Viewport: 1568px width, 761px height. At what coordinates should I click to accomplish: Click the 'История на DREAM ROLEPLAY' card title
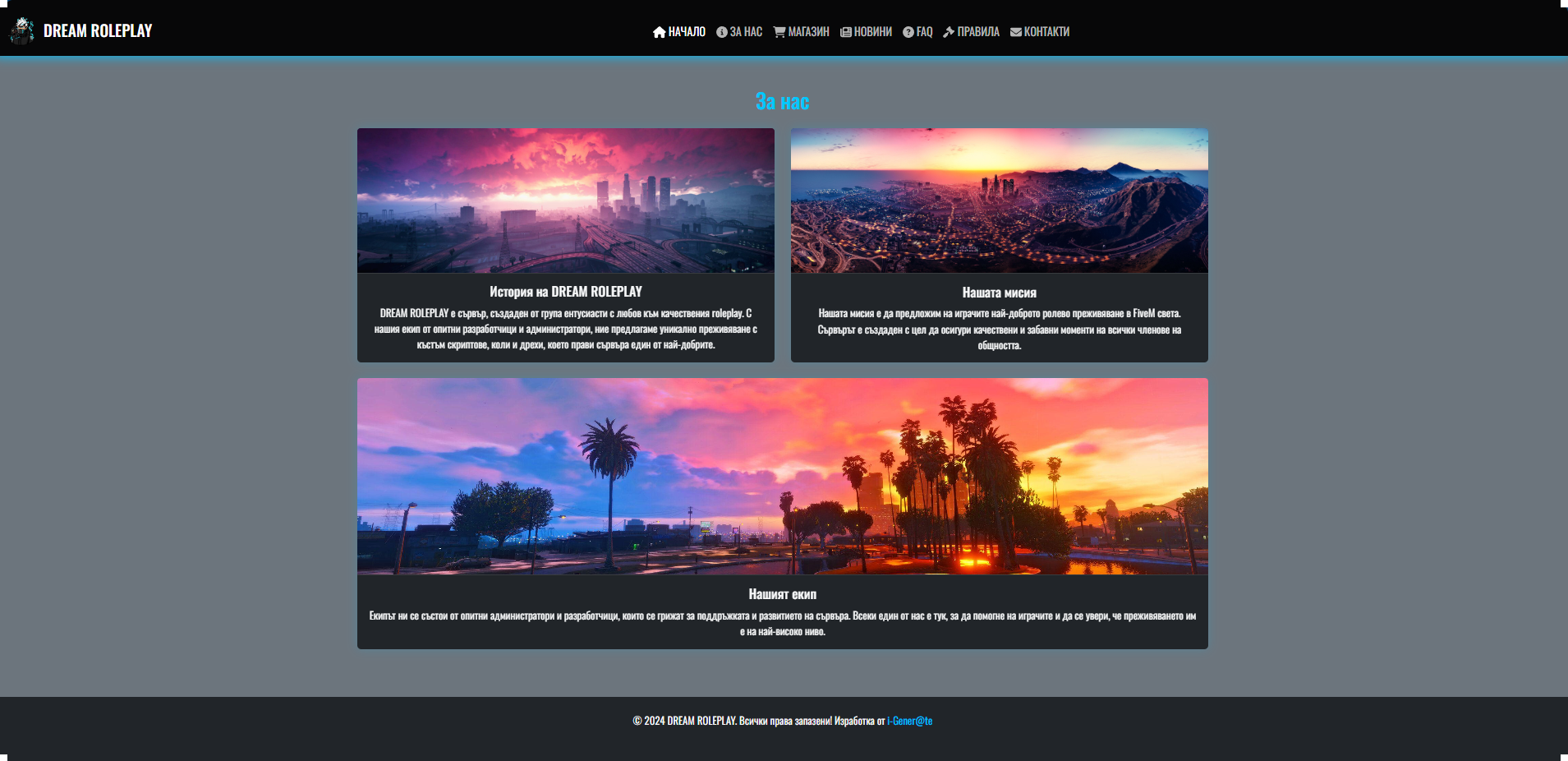tap(566, 292)
